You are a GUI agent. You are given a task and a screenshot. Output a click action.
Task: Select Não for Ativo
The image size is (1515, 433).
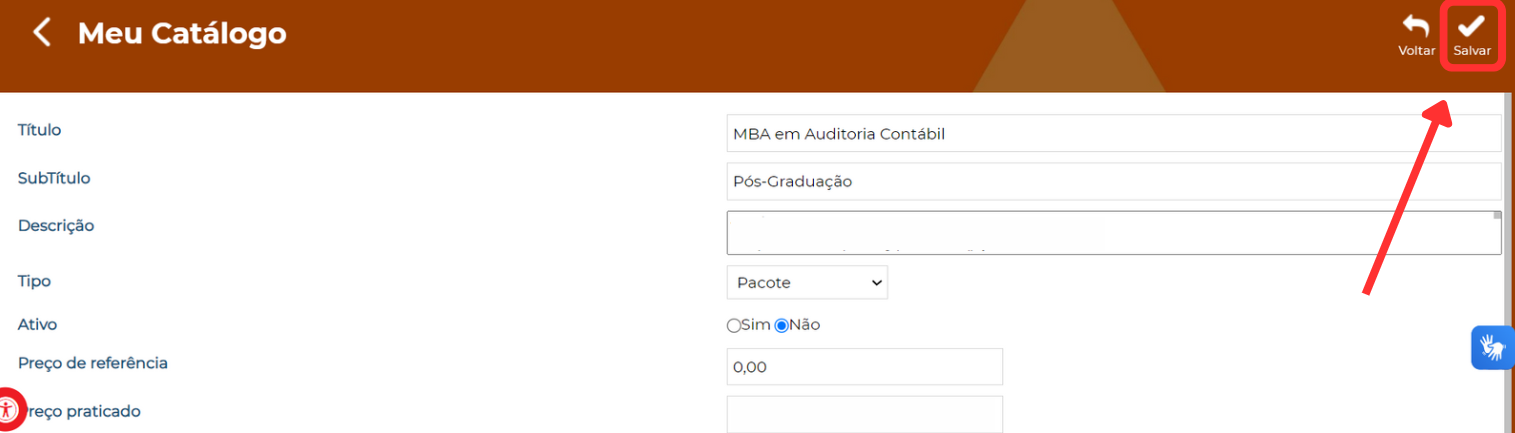pos(782,325)
